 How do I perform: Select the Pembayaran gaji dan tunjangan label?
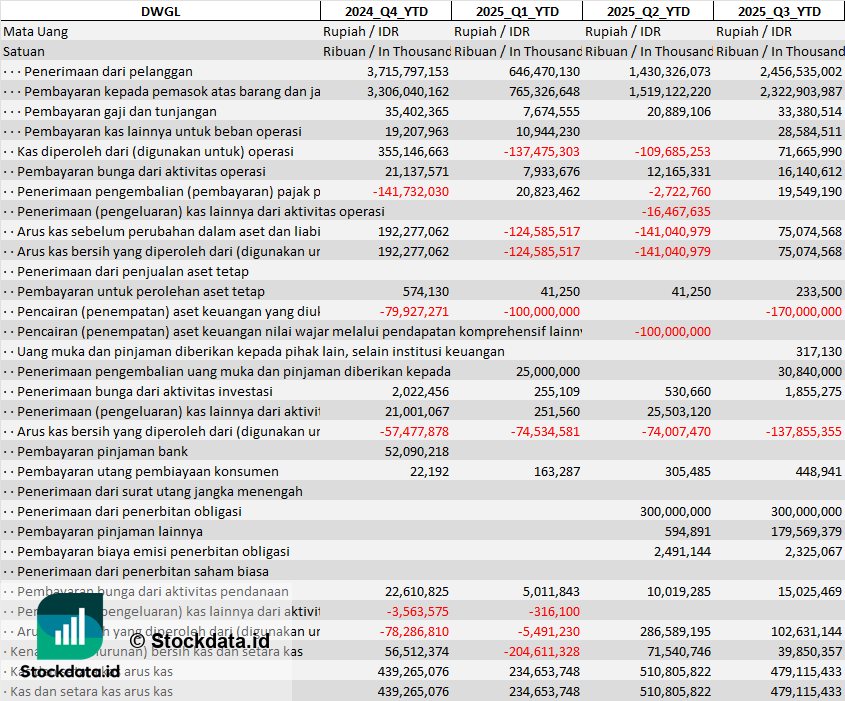[120, 112]
